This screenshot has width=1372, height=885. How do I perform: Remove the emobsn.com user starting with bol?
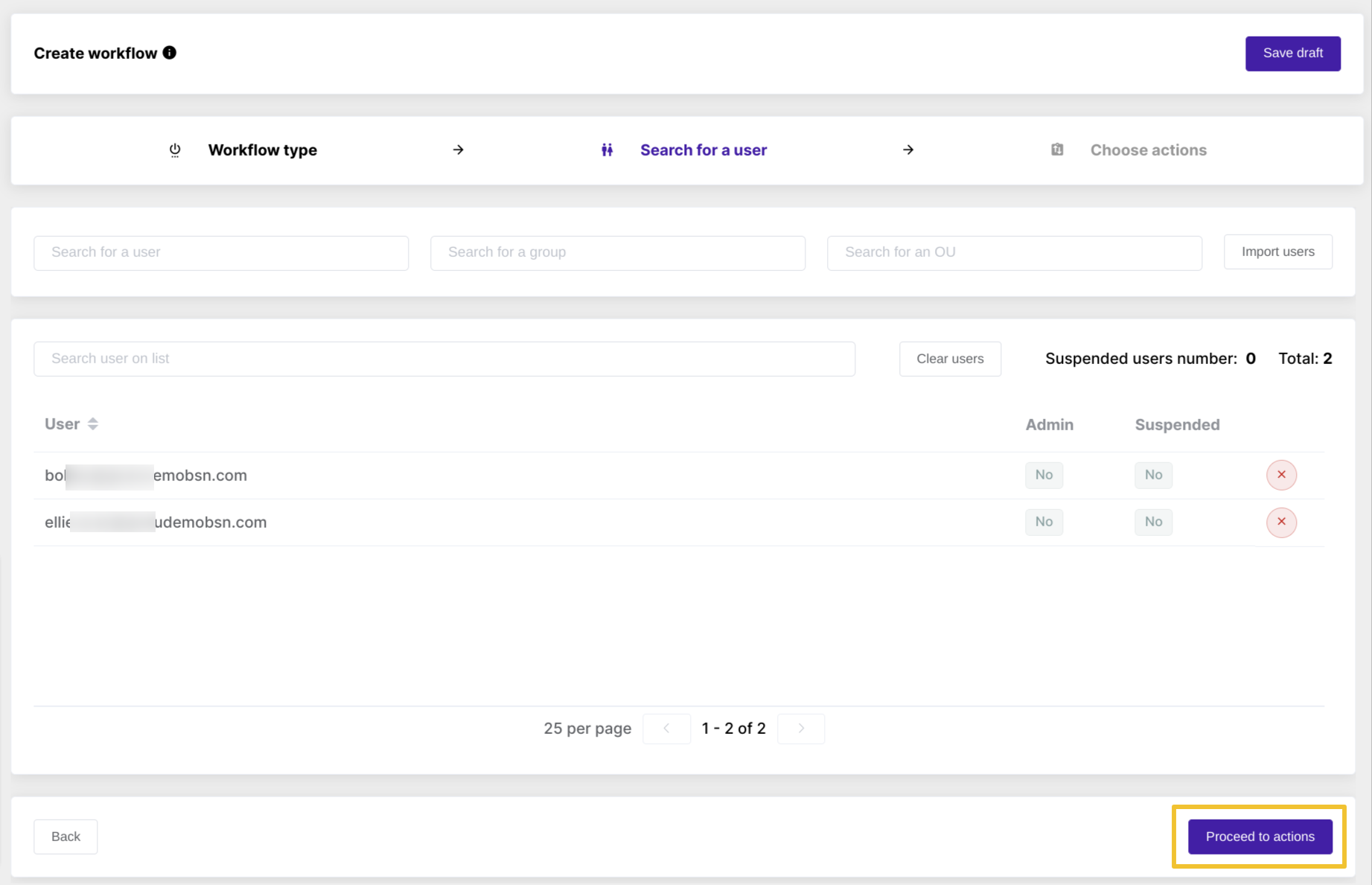point(1281,475)
